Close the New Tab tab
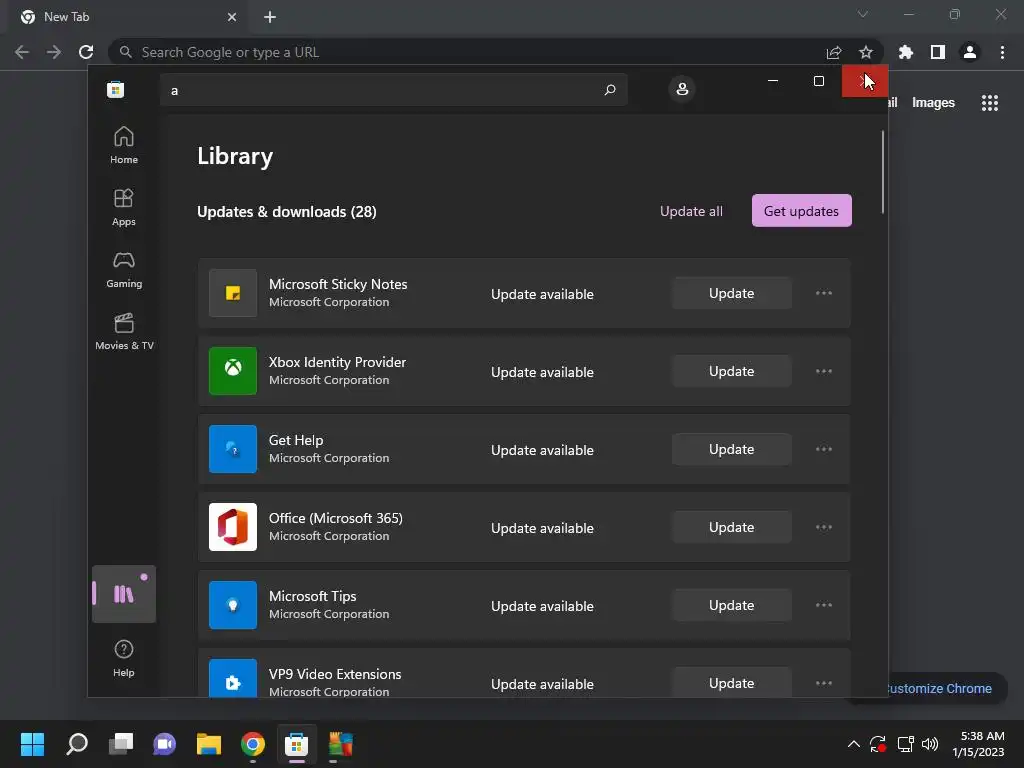The height and width of the screenshot is (768, 1024). coord(232,17)
